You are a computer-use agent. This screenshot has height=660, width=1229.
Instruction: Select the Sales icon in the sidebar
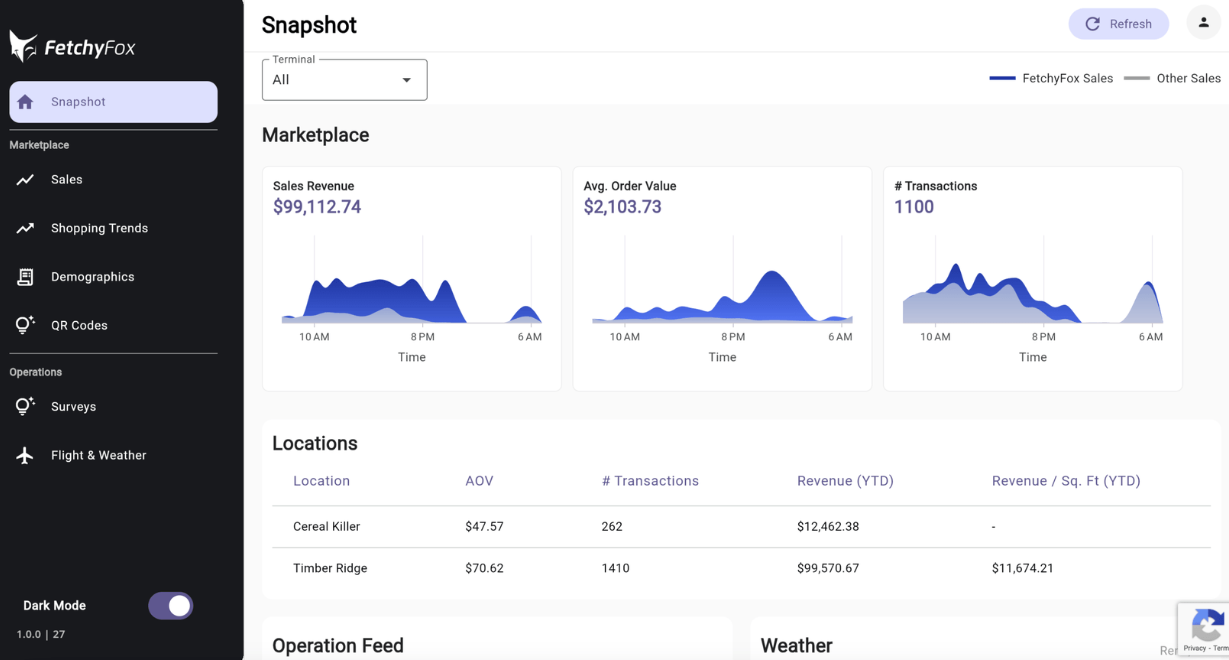pos(26,179)
